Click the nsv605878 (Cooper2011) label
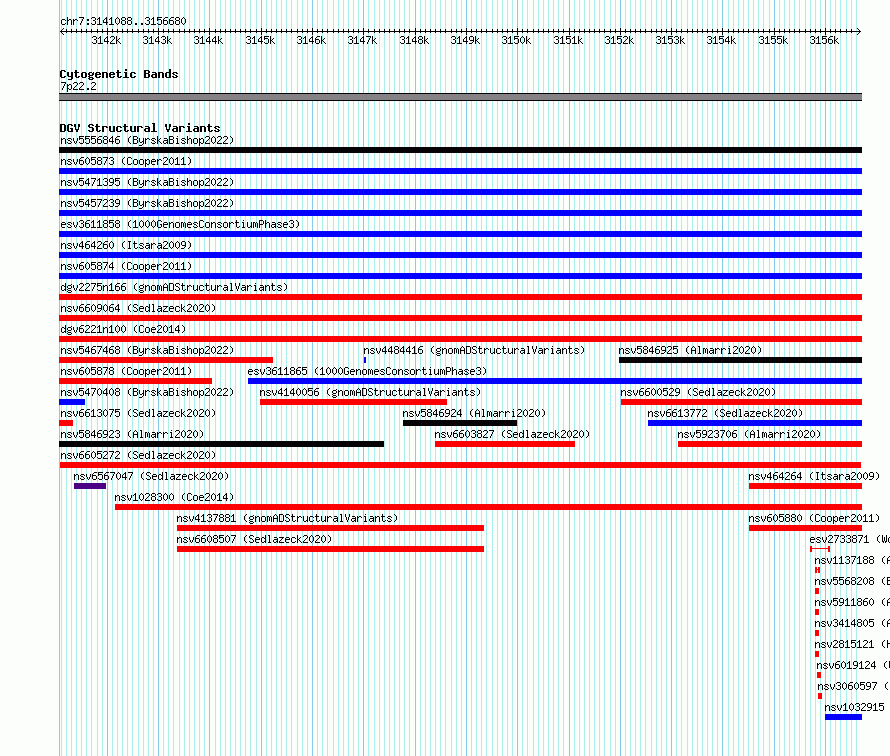The width and height of the screenshot is (890, 756). (x=126, y=371)
